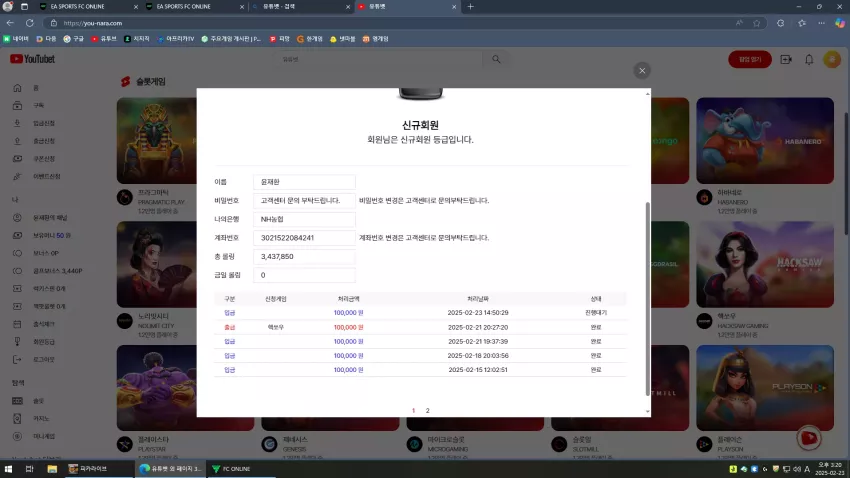The image size is (850, 478).
Task: Click the browser back arrow
Action: point(10,23)
